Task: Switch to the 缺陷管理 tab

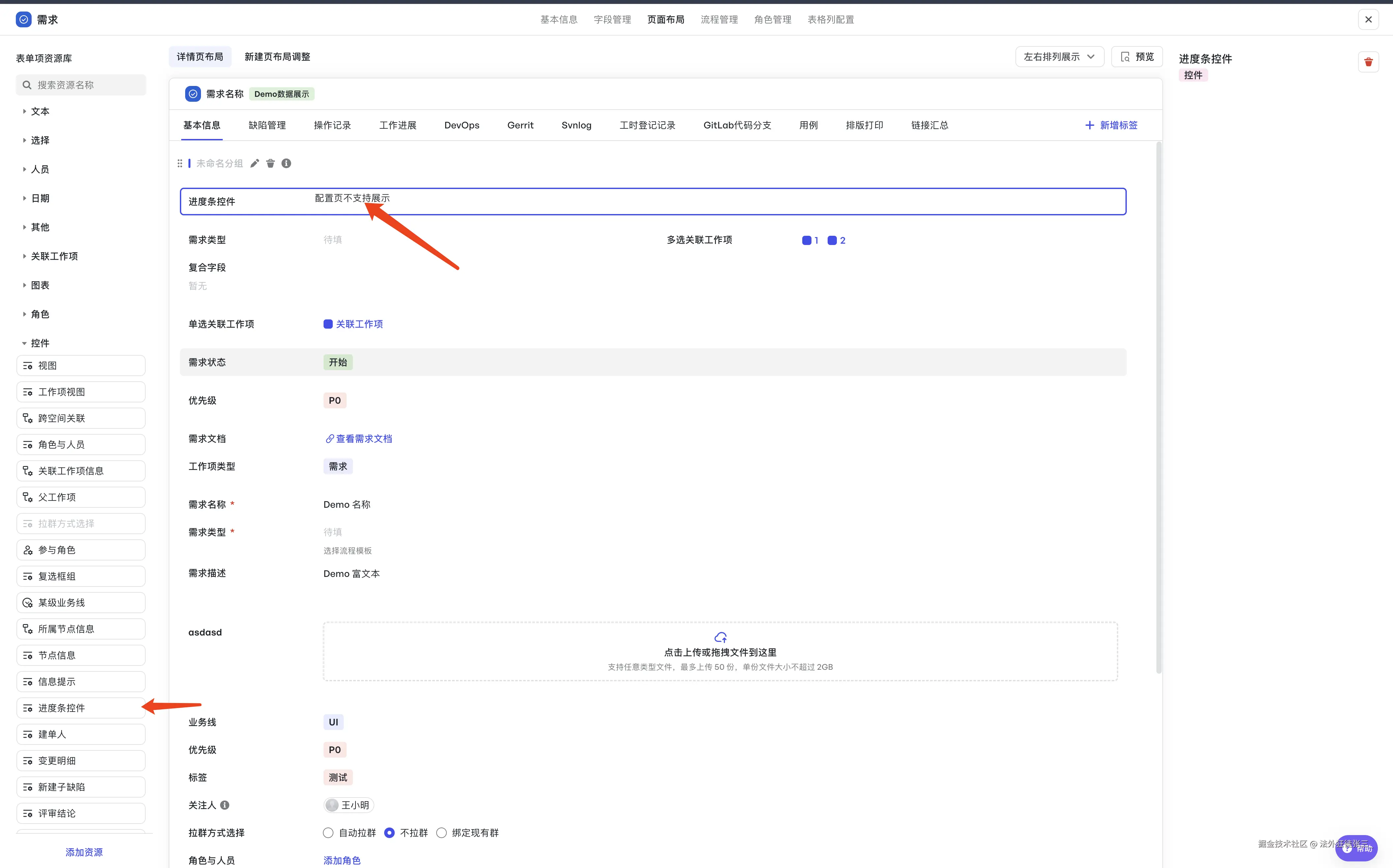Action: tap(267, 125)
